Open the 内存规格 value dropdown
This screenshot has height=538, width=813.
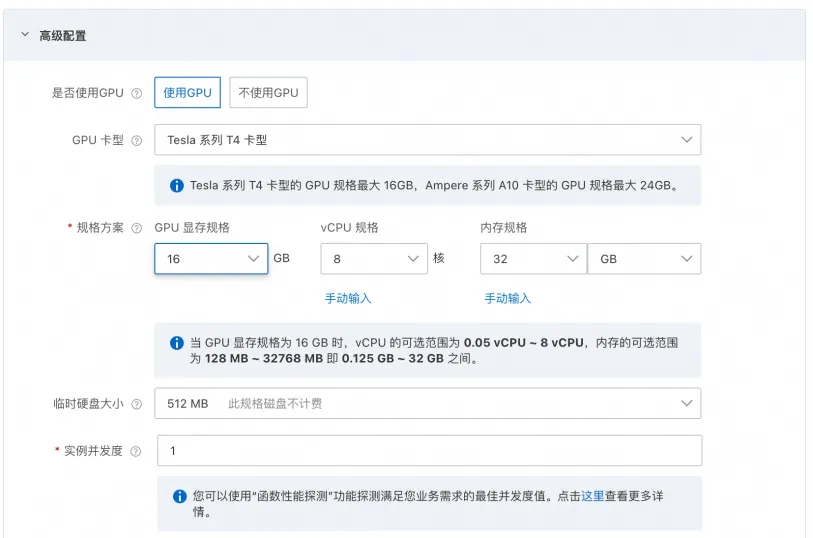pyautogui.click(x=533, y=259)
